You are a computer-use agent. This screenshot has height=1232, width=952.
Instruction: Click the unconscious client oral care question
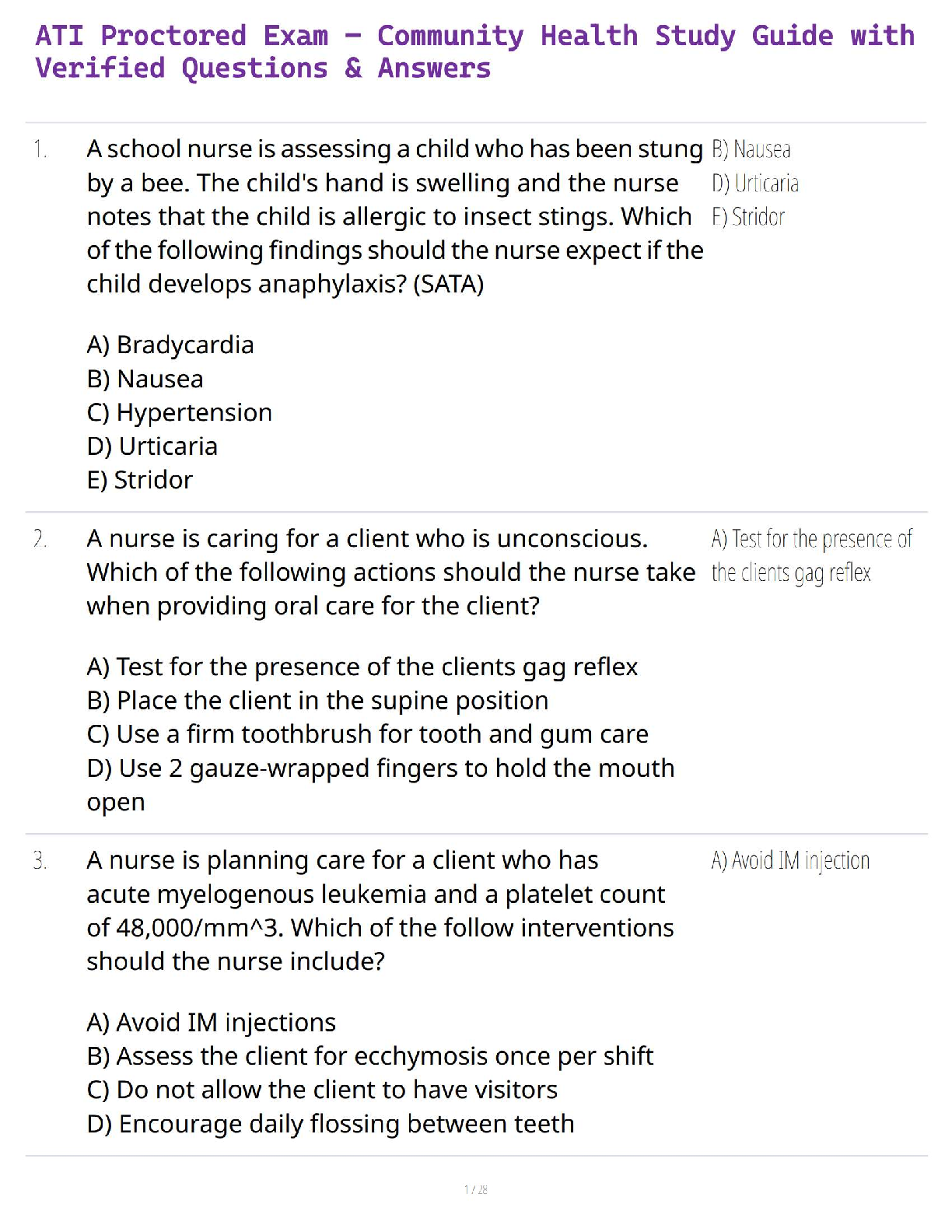coord(390,572)
